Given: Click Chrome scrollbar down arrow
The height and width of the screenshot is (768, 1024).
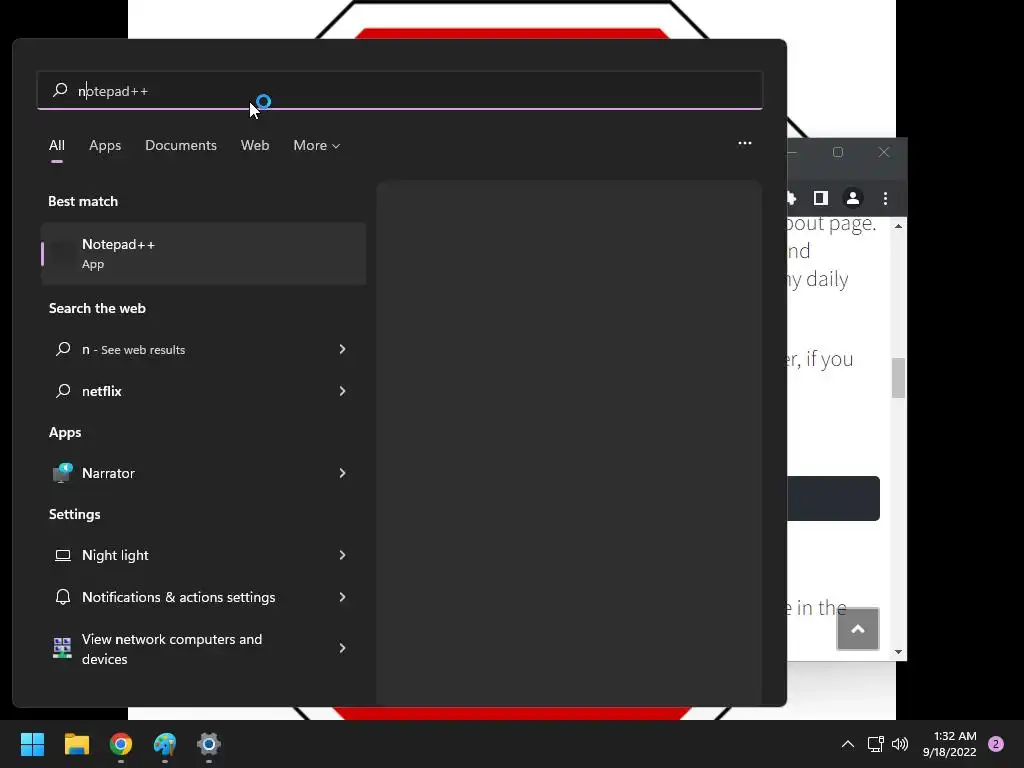Looking at the screenshot, I should tap(899, 652).
